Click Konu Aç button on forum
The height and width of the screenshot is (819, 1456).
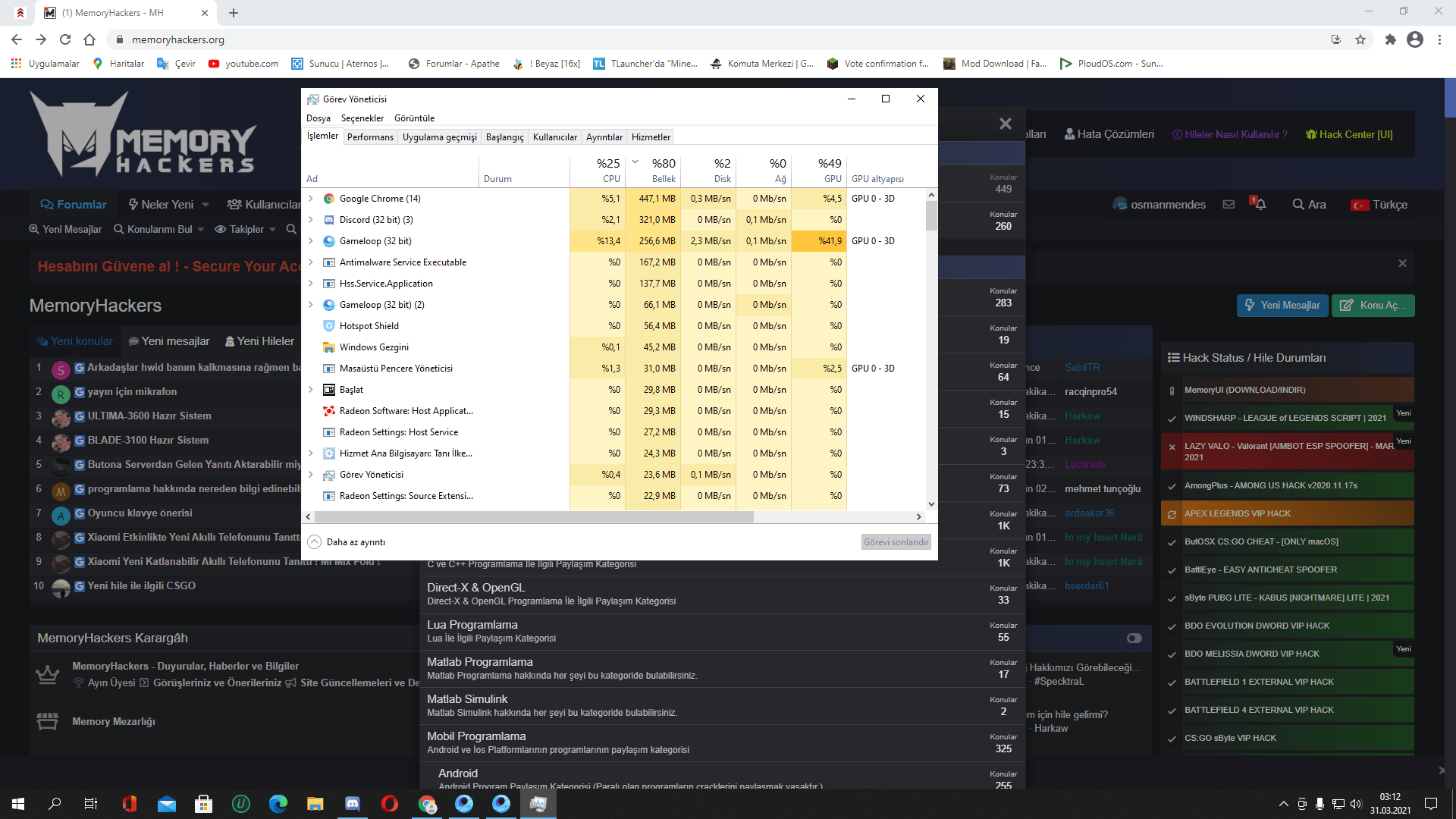tap(1373, 306)
